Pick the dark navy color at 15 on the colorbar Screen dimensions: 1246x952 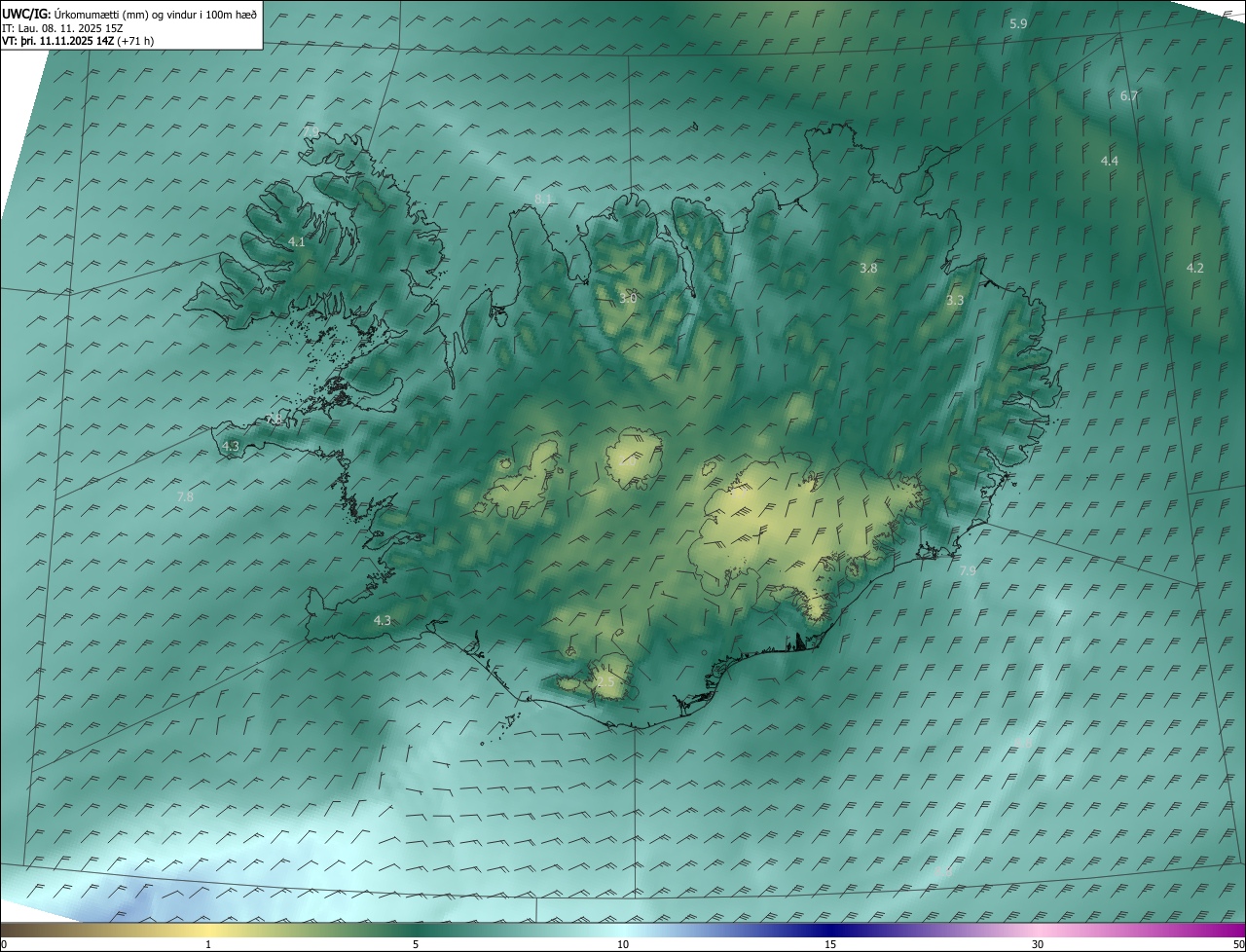pos(830,930)
